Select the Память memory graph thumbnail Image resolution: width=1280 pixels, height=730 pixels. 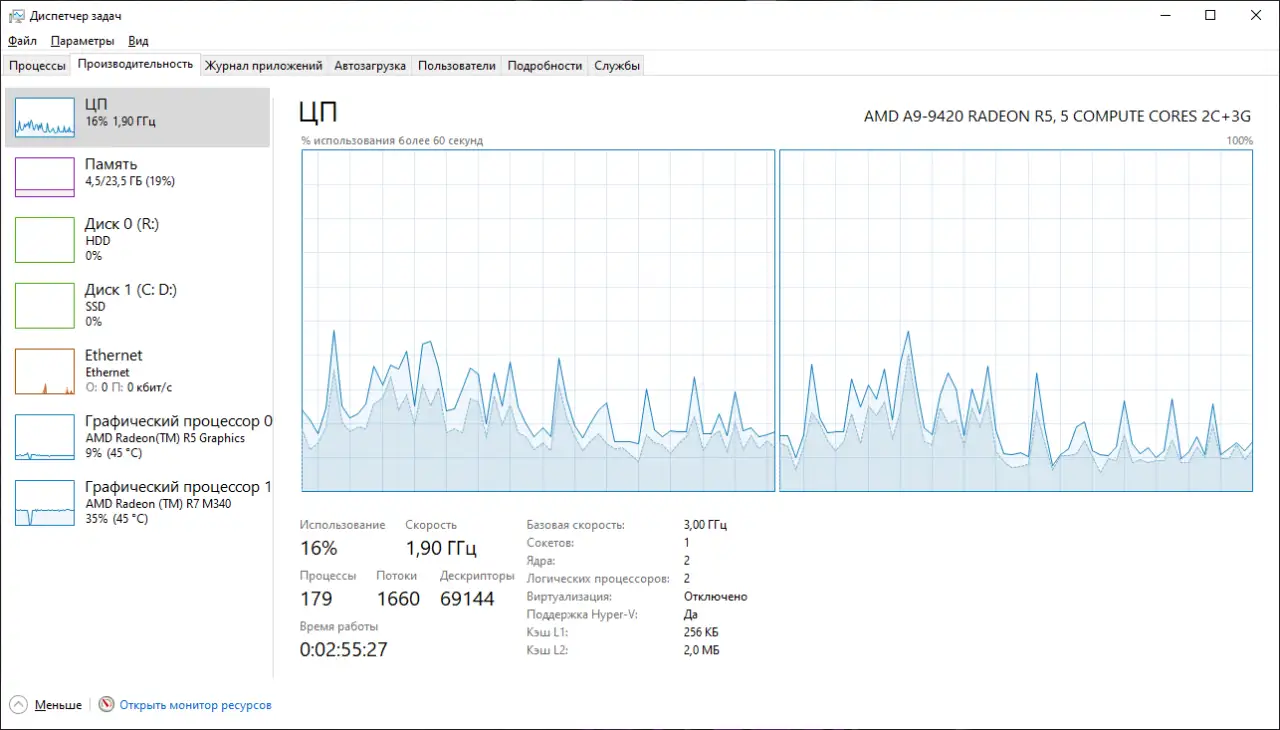coord(45,177)
